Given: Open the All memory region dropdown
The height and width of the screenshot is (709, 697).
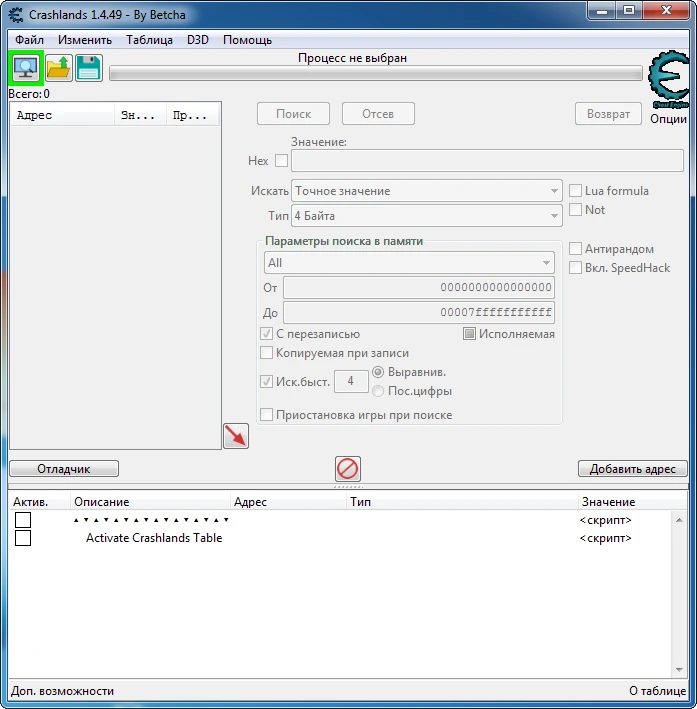Looking at the screenshot, I should (x=409, y=263).
